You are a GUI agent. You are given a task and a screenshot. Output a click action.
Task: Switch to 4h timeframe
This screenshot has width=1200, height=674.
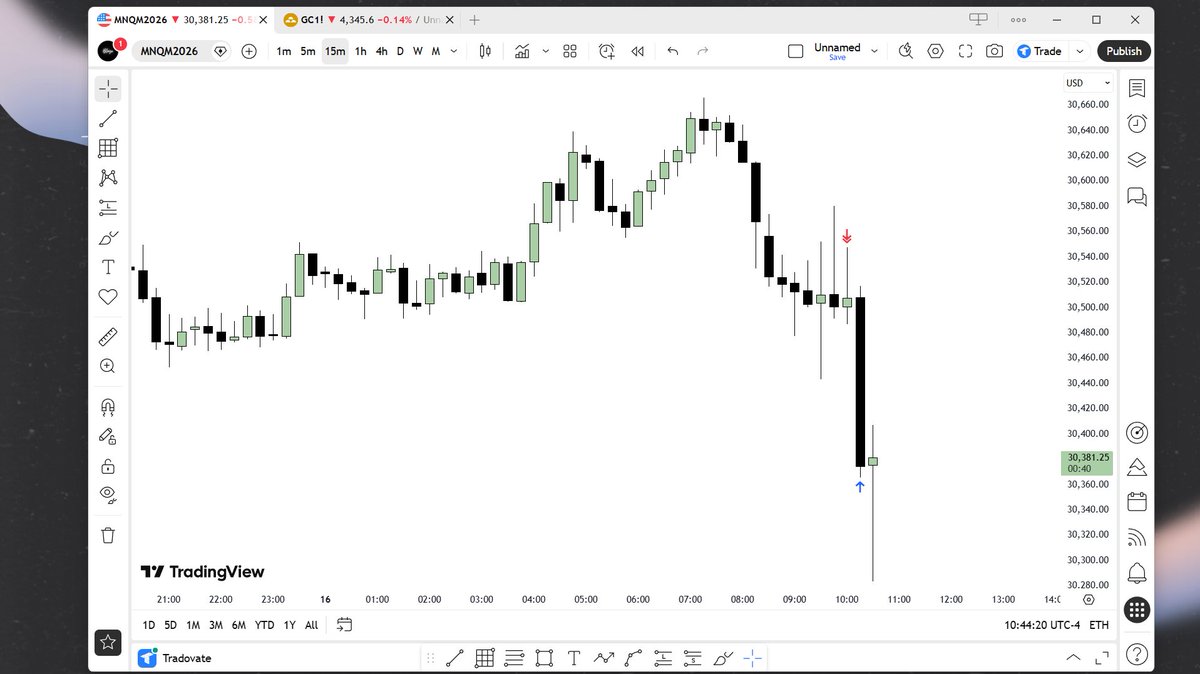(x=382, y=51)
